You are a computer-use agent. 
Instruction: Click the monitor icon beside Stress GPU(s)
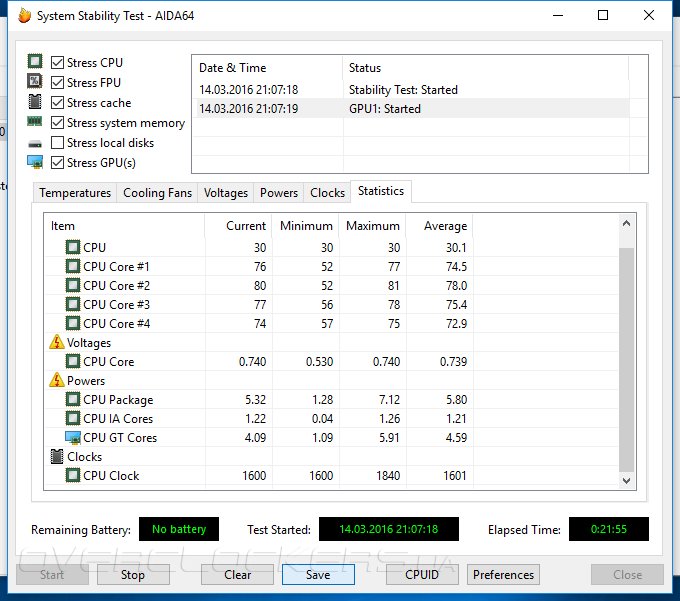35,162
